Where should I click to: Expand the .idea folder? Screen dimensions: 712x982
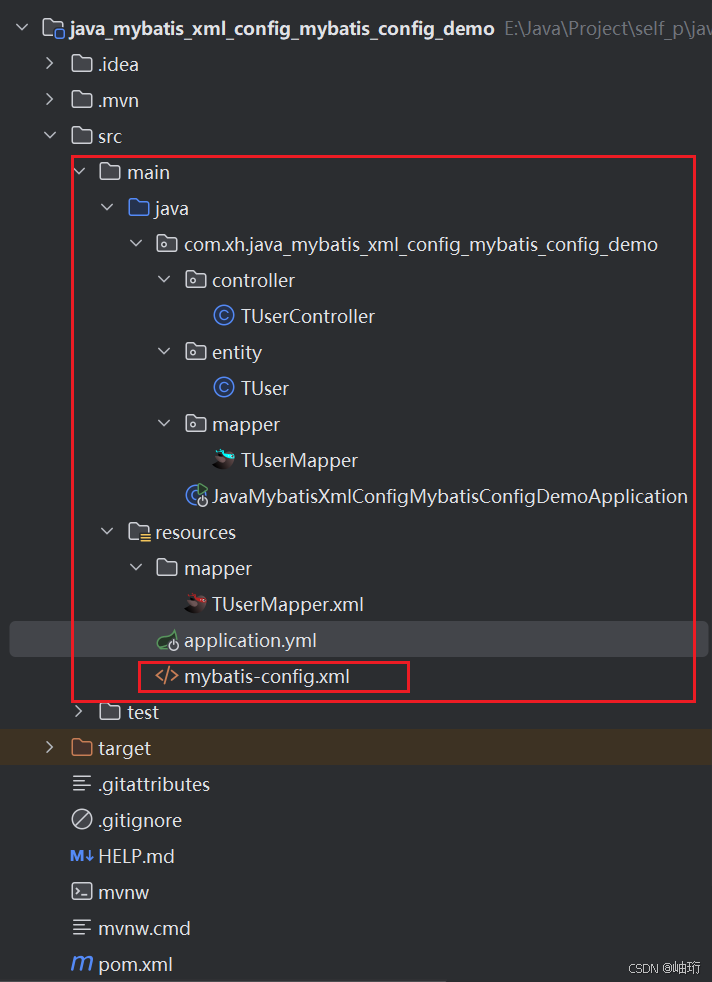(50, 63)
